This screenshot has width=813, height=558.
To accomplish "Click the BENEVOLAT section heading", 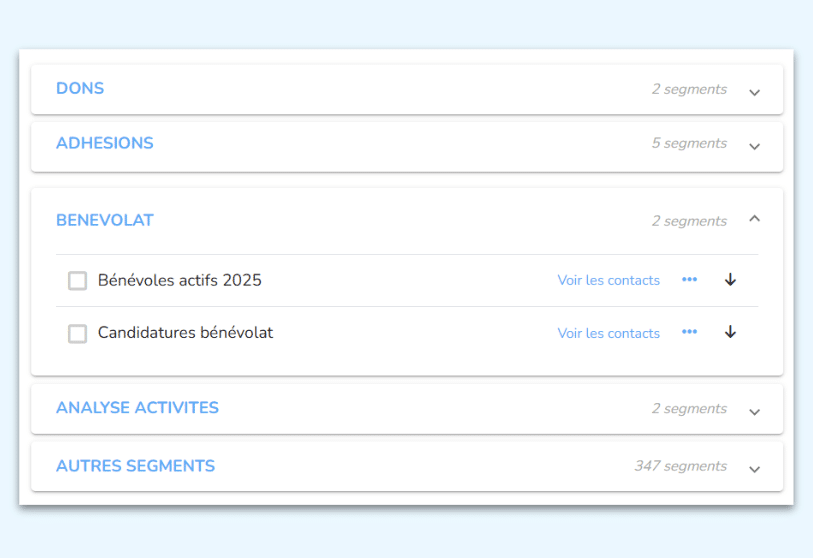I will click(x=105, y=220).
